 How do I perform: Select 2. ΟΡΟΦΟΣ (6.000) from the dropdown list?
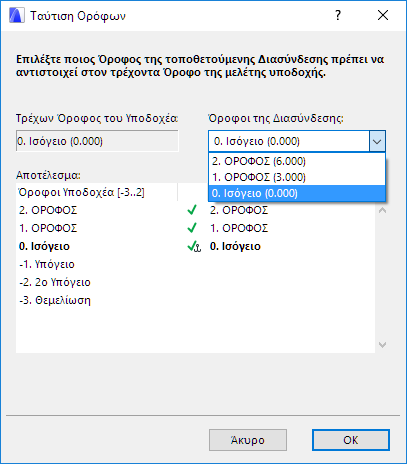tap(297, 161)
